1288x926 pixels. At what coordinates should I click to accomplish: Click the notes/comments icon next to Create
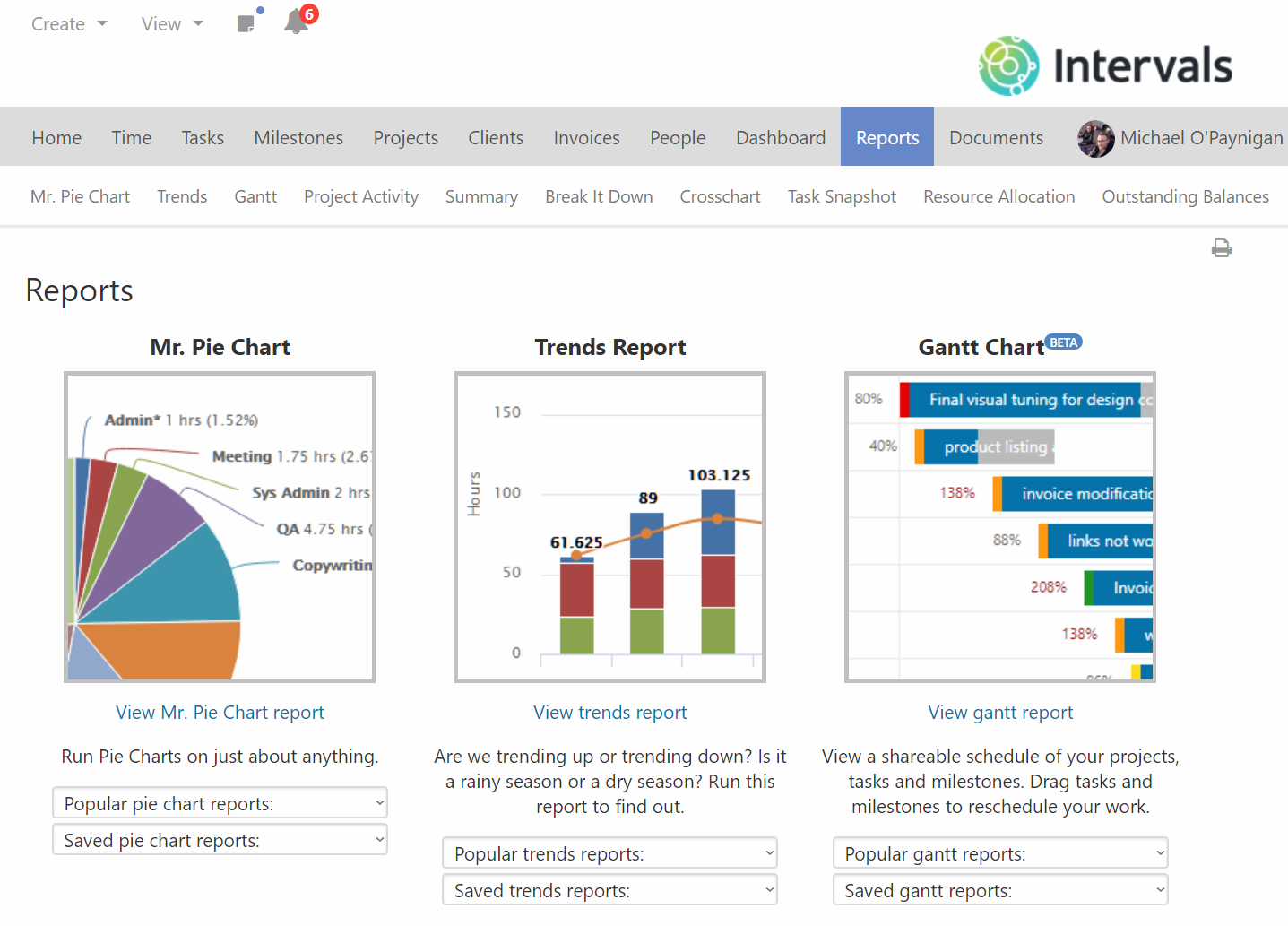tap(247, 22)
